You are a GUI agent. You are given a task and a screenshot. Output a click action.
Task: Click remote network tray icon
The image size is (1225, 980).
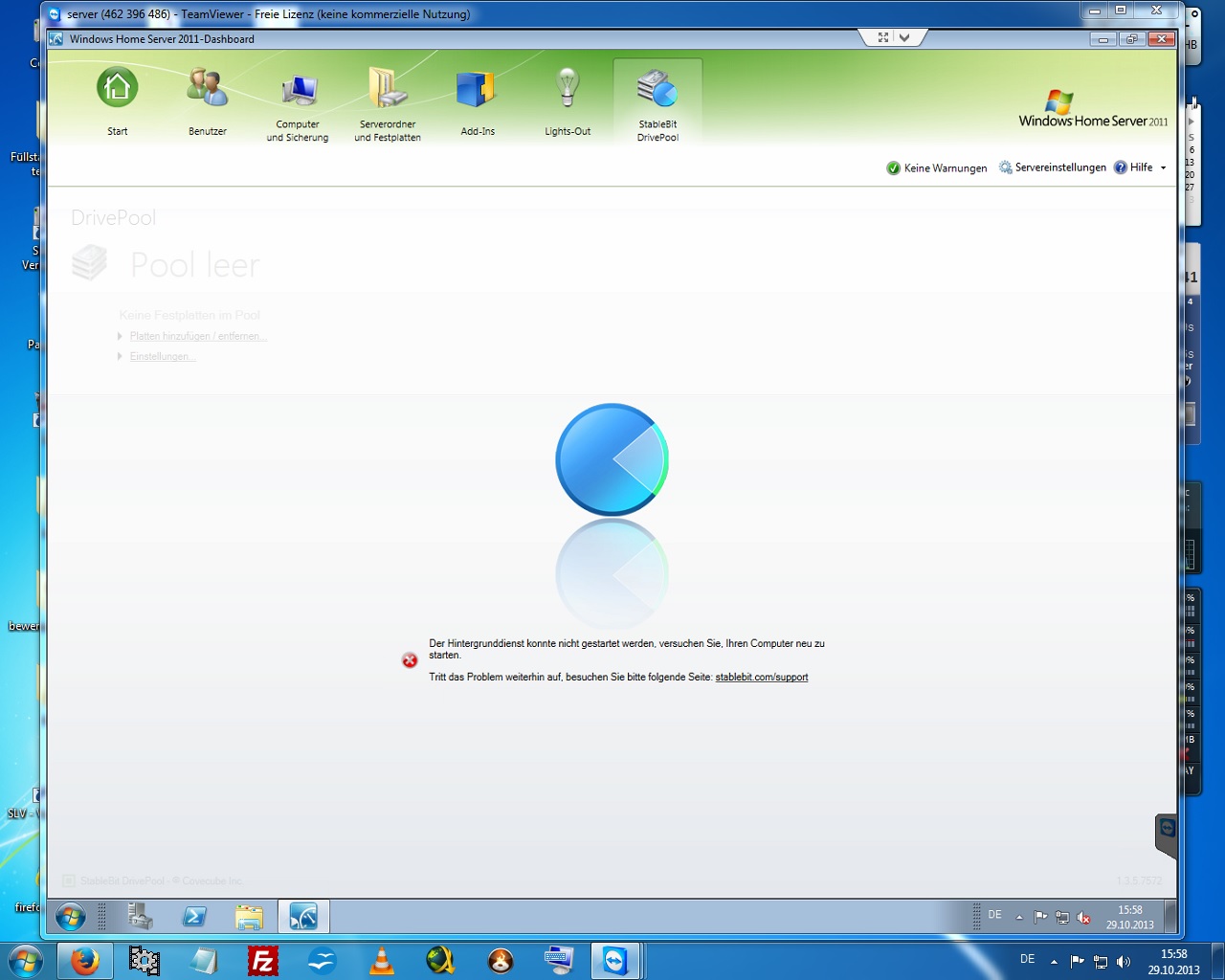tap(1062, 917)
